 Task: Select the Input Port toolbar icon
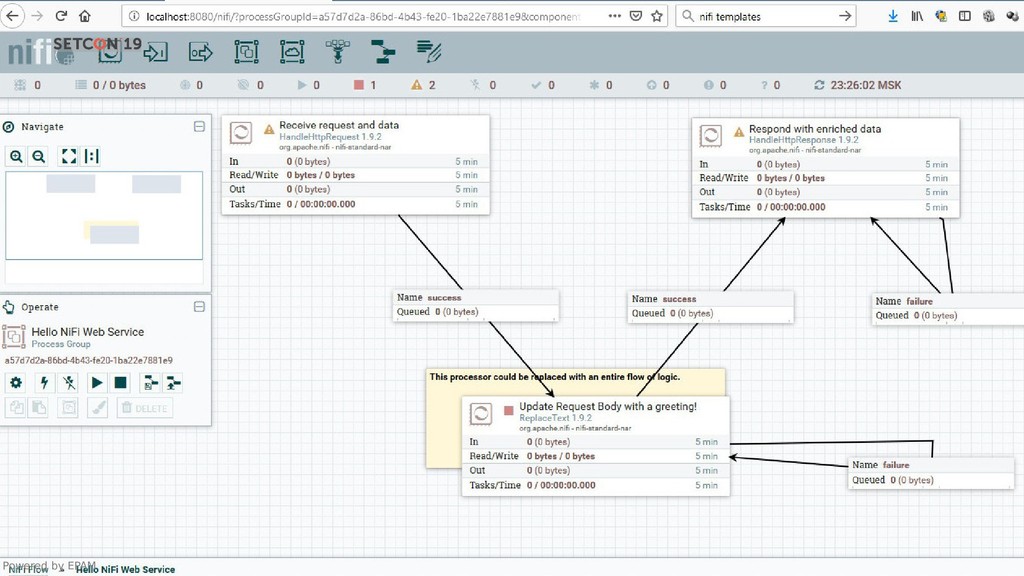coord(155,52)
